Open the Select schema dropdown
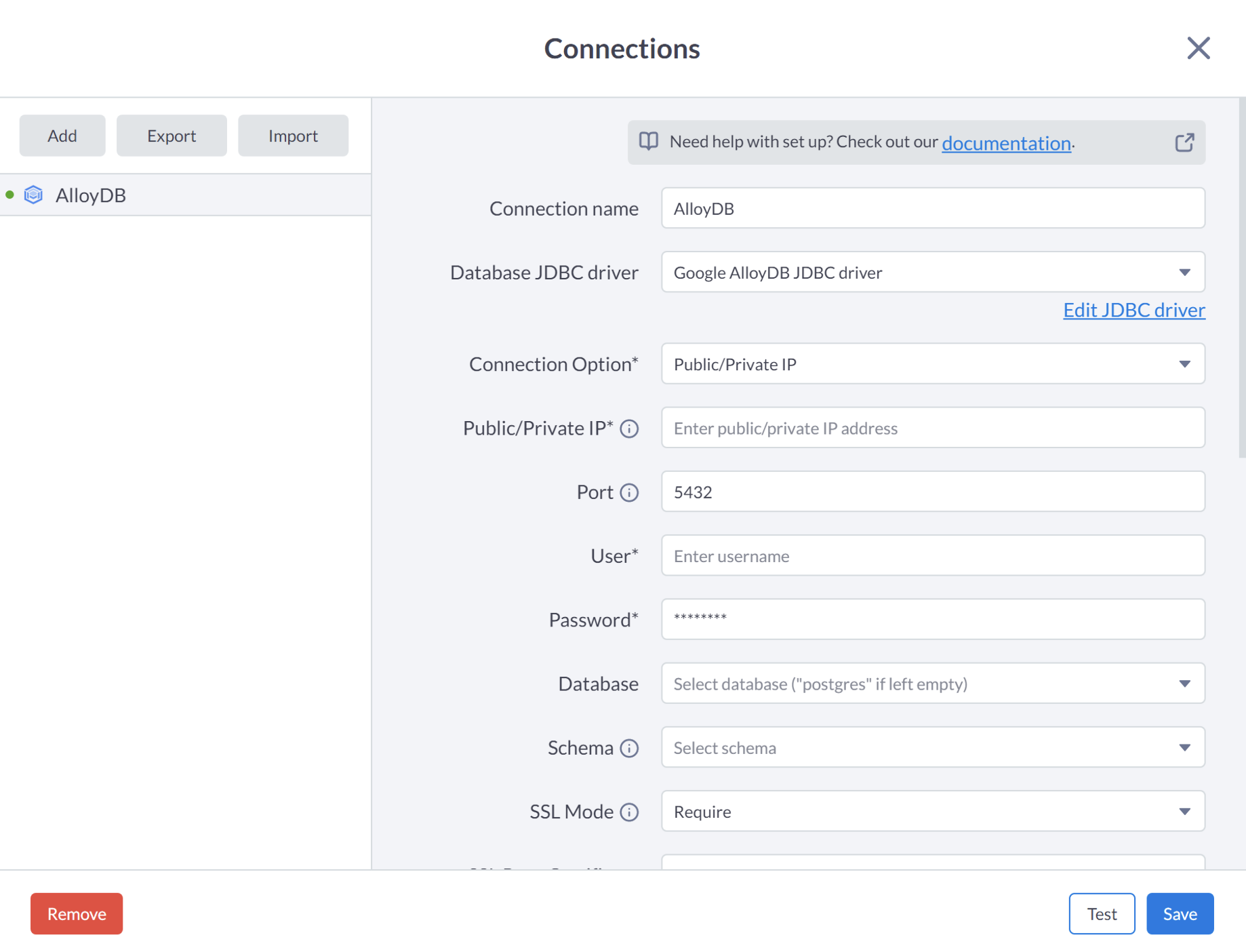 click(x=933, y=747)
